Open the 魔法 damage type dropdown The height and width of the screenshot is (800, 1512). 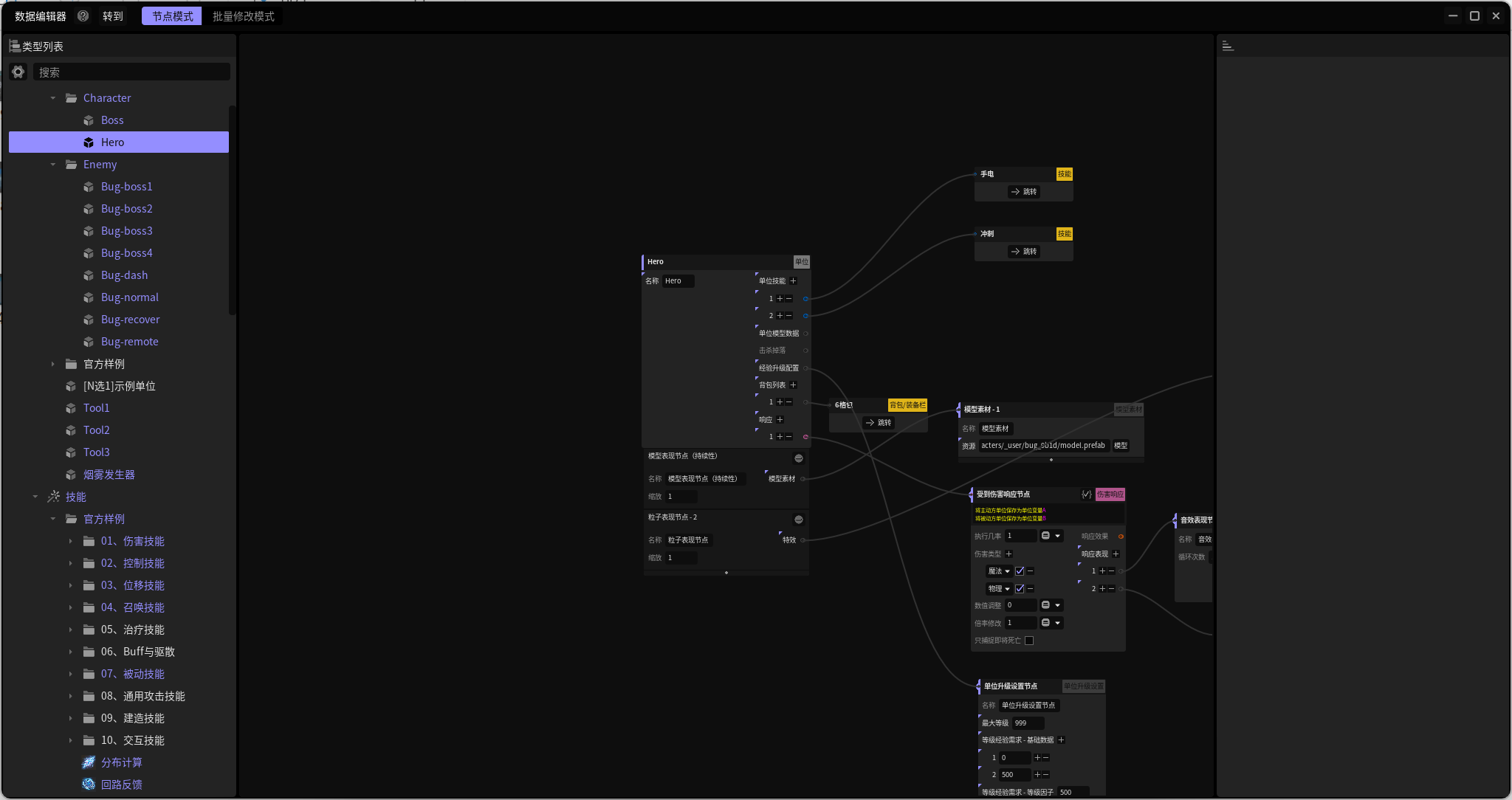click(999, 571)
